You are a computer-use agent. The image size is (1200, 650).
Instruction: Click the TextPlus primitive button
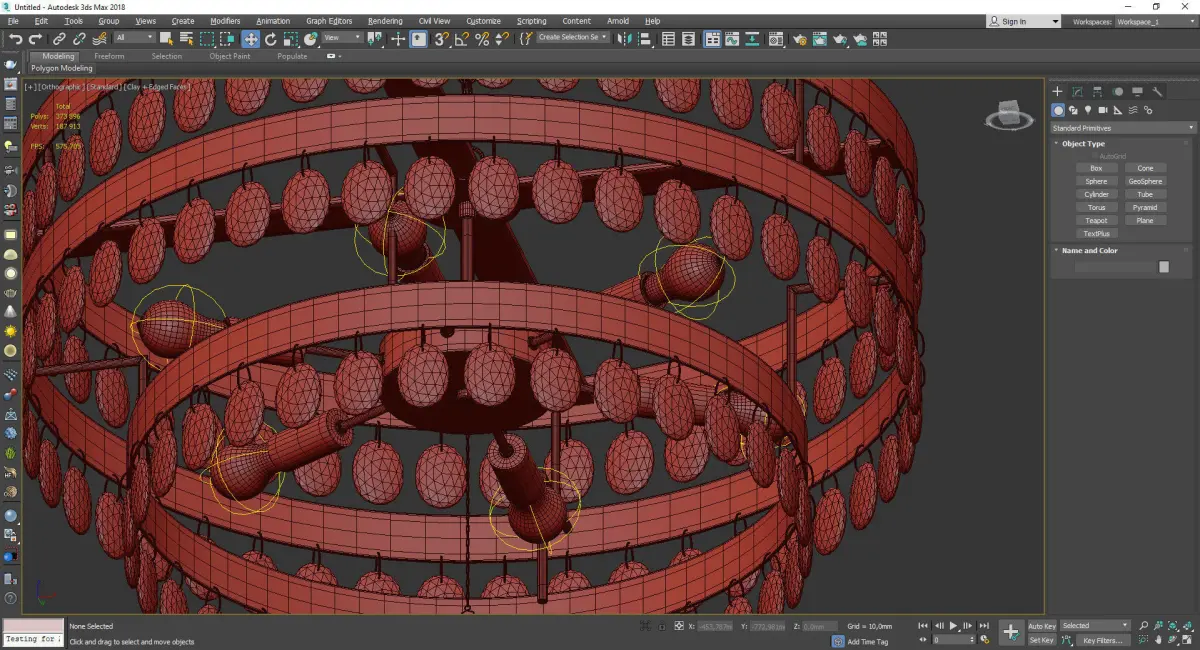click(1096, 234)
